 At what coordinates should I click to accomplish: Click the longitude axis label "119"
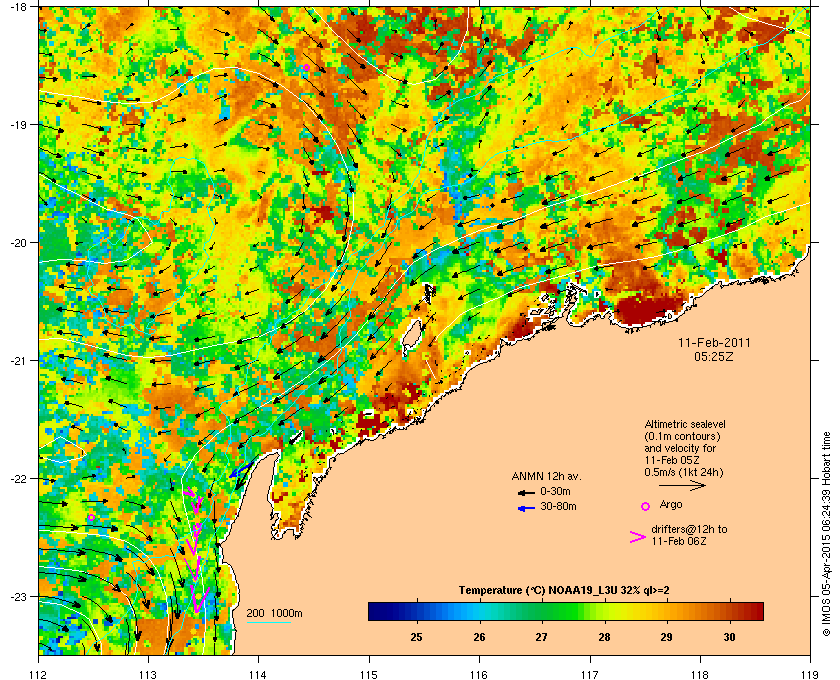click(x=811, y=675)
